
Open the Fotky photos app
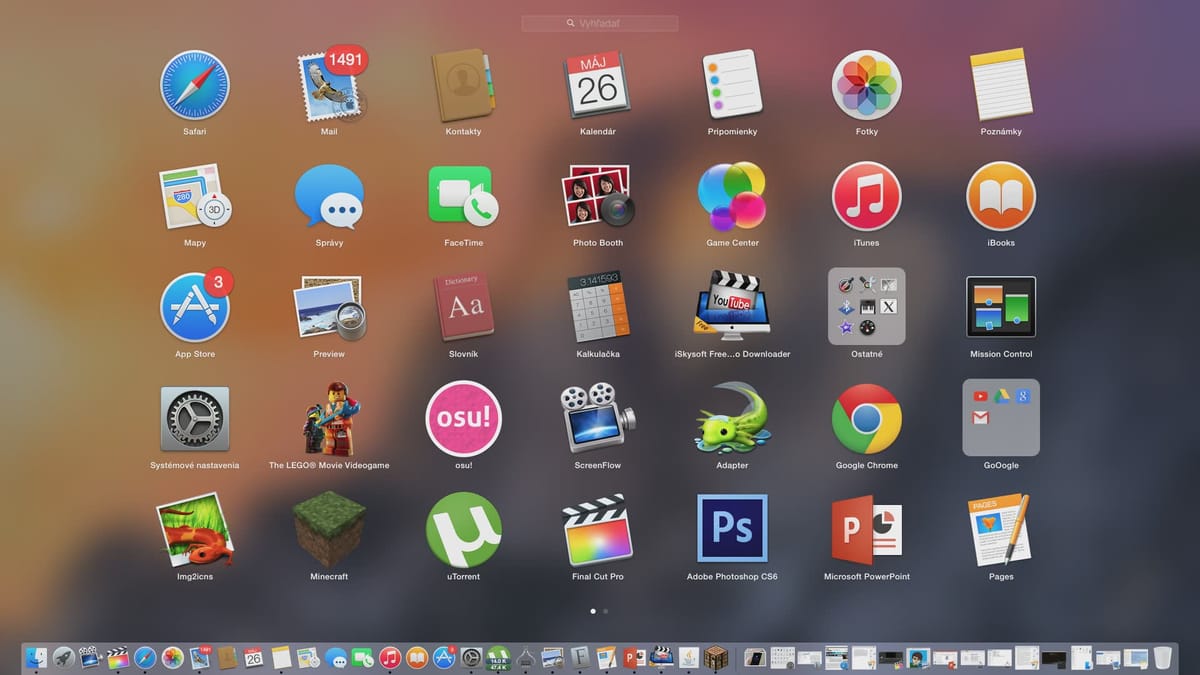[x=867, y=86]
